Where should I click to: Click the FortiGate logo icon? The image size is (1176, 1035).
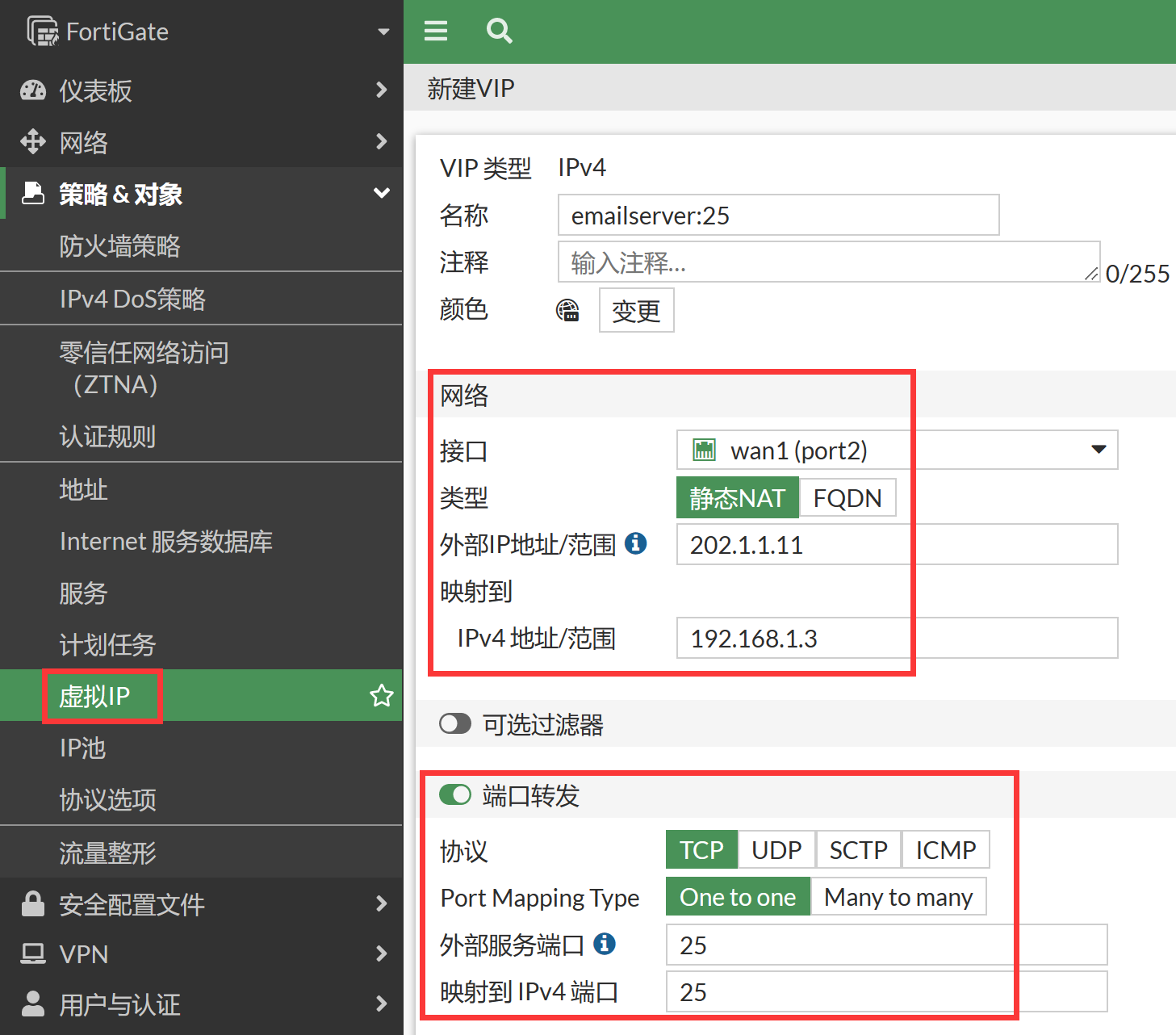pyautogui.click(x=42, y=31)
